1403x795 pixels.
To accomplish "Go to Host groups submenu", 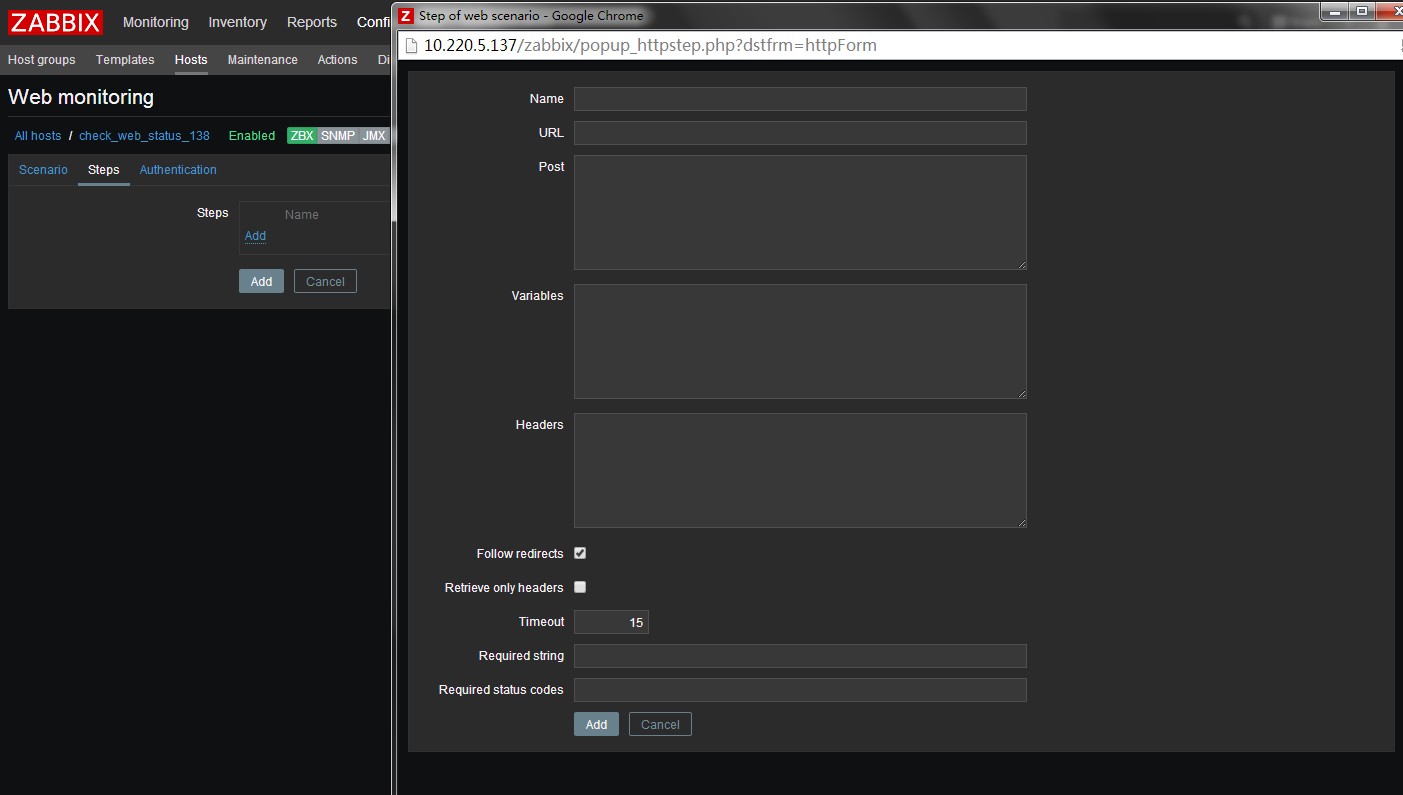I will pos(42,60).
